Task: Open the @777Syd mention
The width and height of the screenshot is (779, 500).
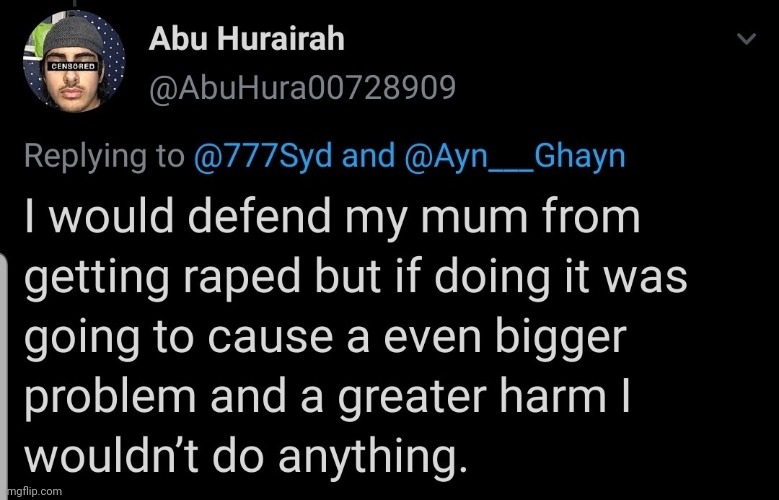Action: pyautogui.click(x=263, y=155)
